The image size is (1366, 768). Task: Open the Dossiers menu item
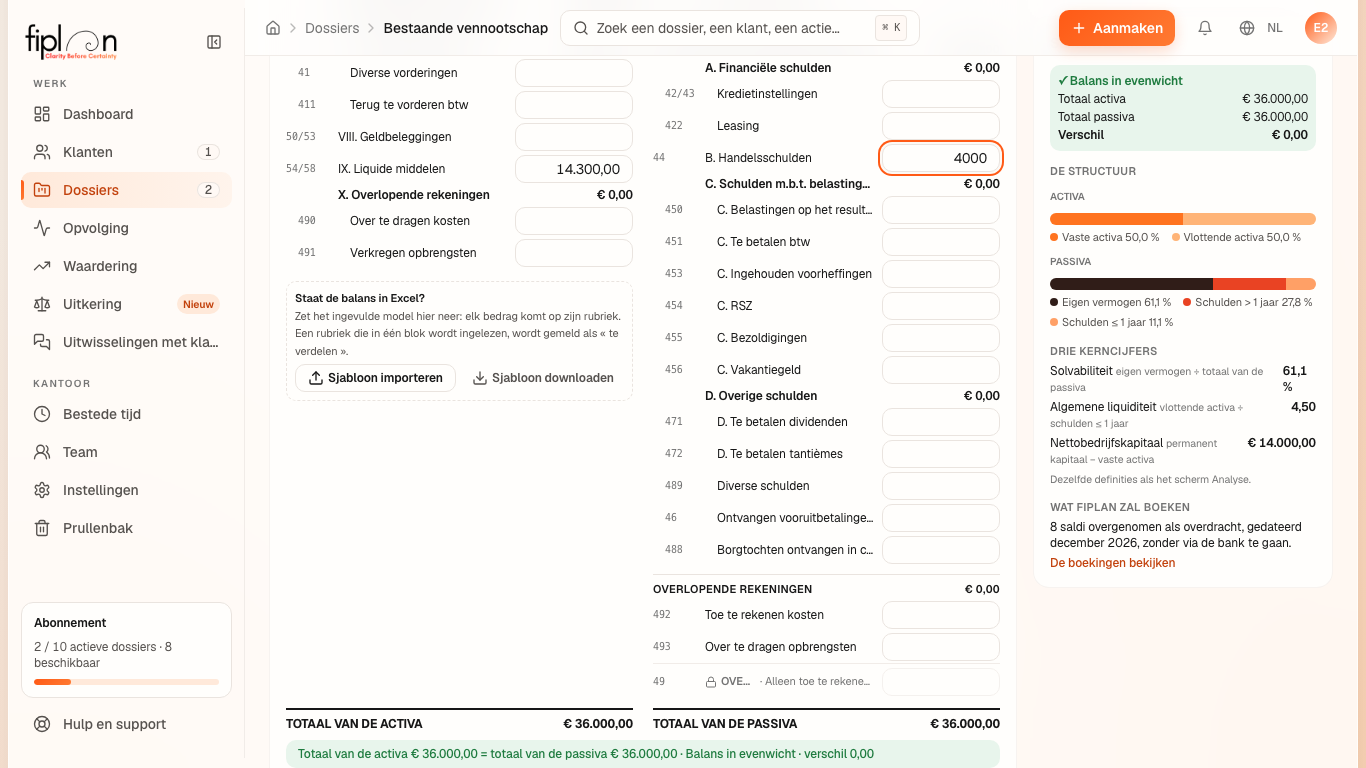[126, 190]
